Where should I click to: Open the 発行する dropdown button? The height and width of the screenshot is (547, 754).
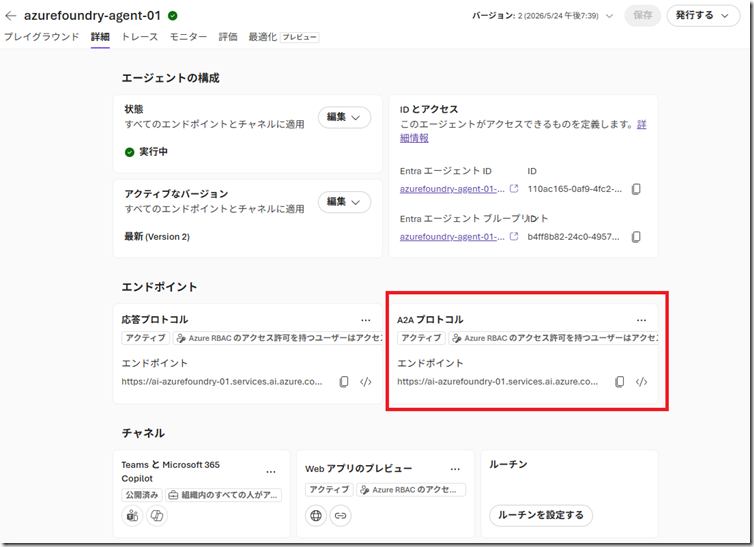(703, 15)
